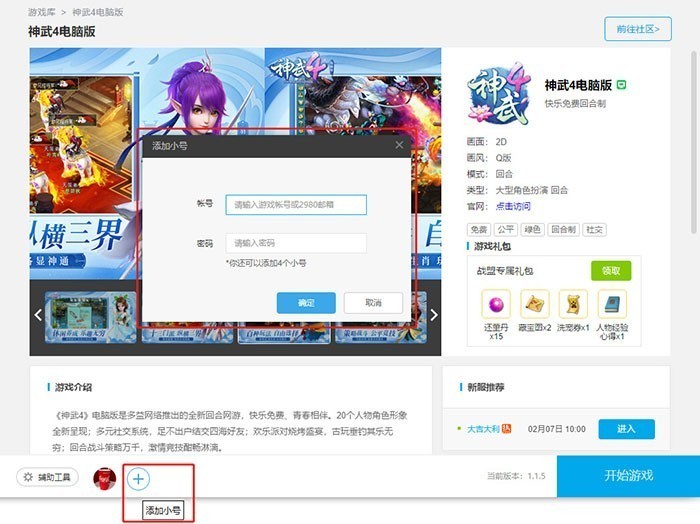The width and height of the screenshot is (700, 524).
Task: Cancel the dialog with 取消 button
Action: 373,303
